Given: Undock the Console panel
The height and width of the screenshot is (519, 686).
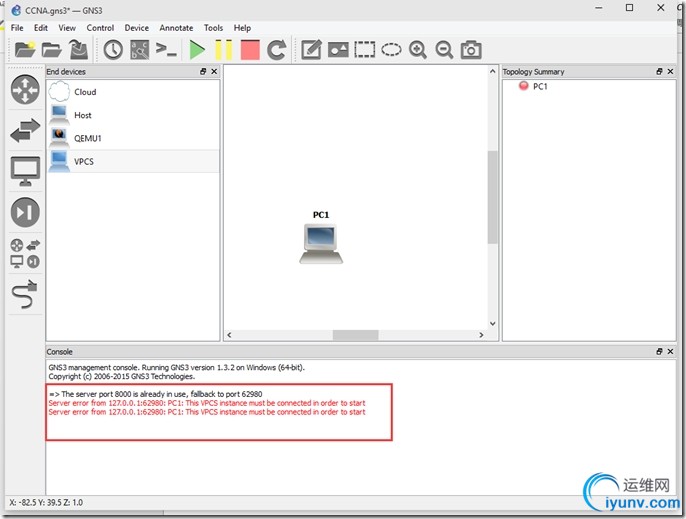Looking at the screenshot, I should 659,351.
